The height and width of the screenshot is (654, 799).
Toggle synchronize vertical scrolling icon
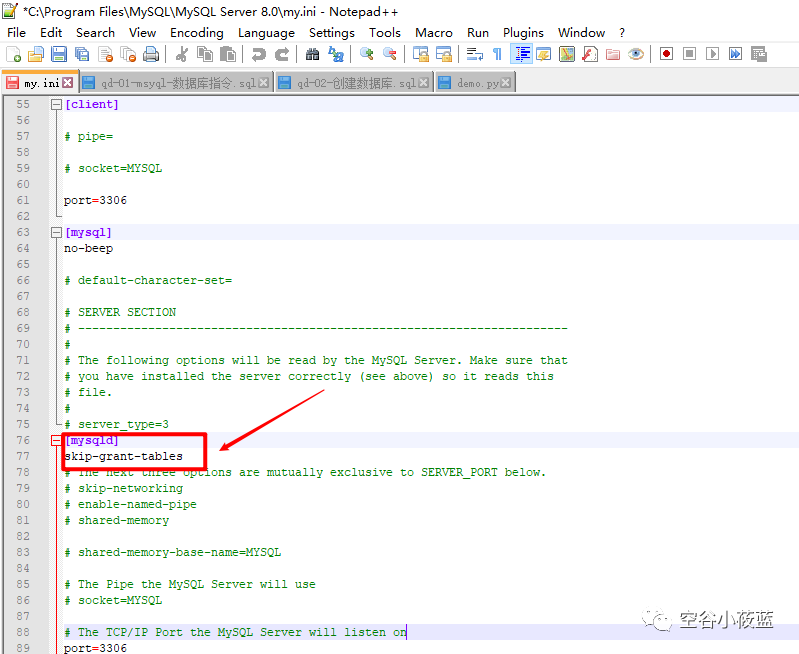click(x=421, y=54)
